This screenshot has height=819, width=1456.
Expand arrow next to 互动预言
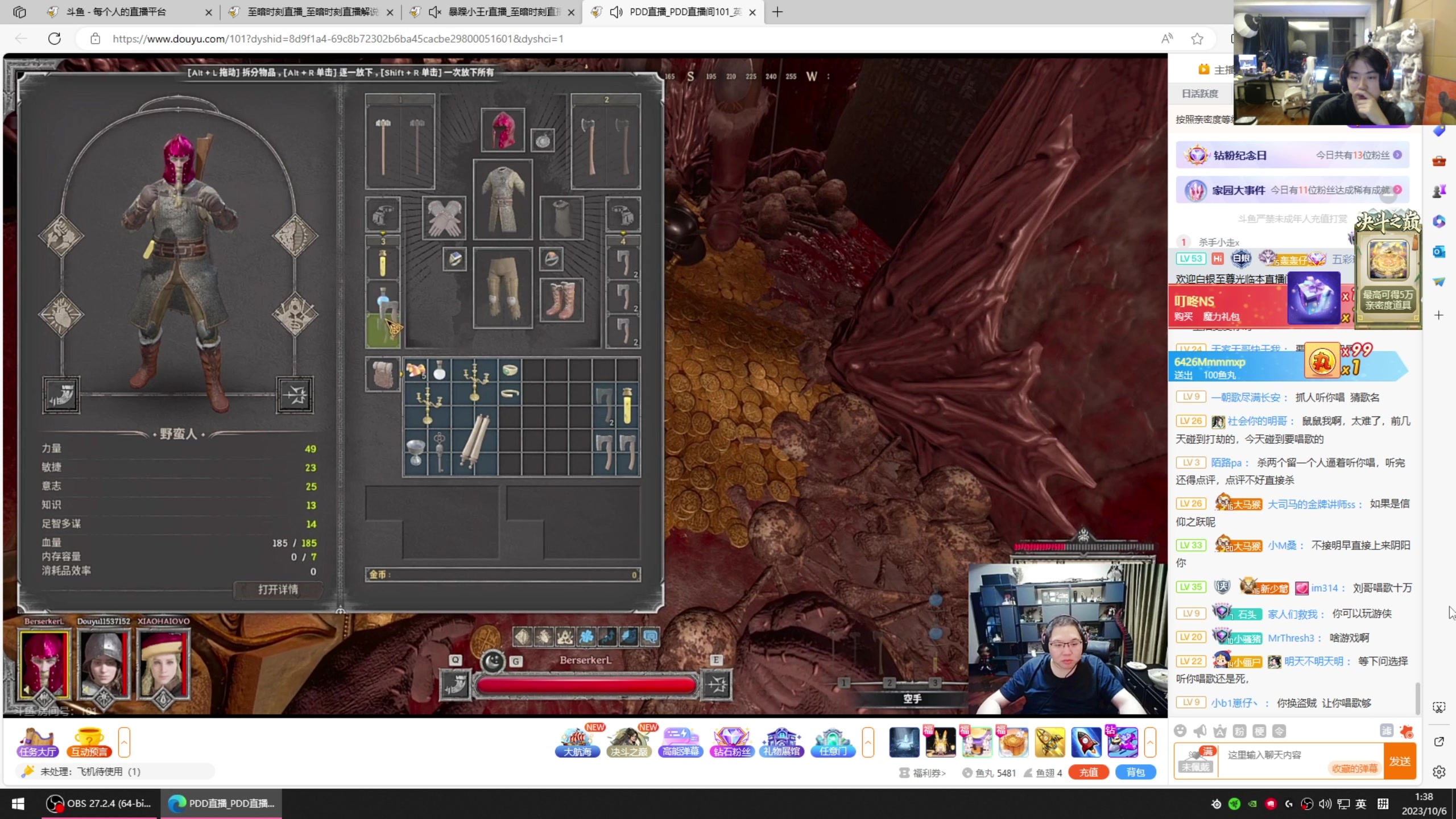124,742
